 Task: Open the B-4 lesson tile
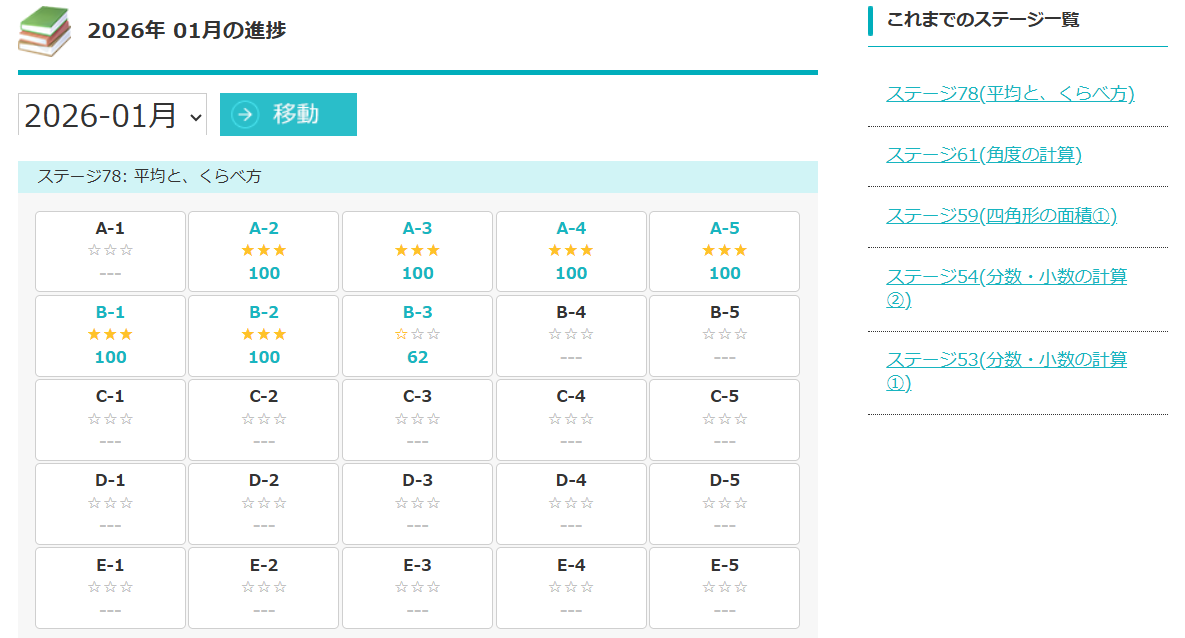pyautogui.click(x=571, y=335)
